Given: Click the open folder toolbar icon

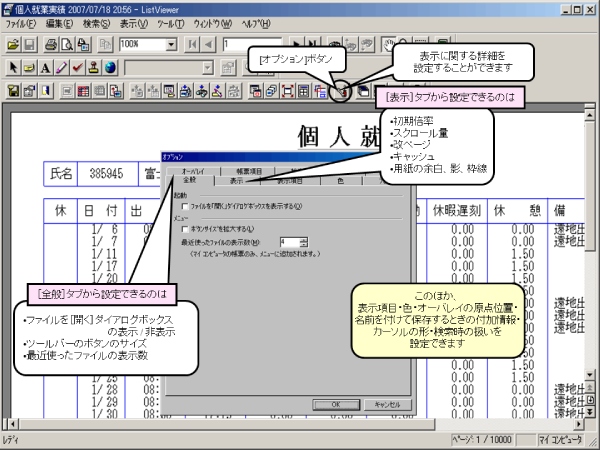Looking at the screenshot, I should (x=13, y=45).
